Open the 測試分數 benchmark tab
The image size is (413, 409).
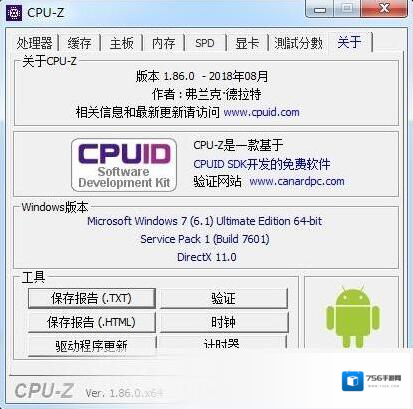tap(298, 43)
